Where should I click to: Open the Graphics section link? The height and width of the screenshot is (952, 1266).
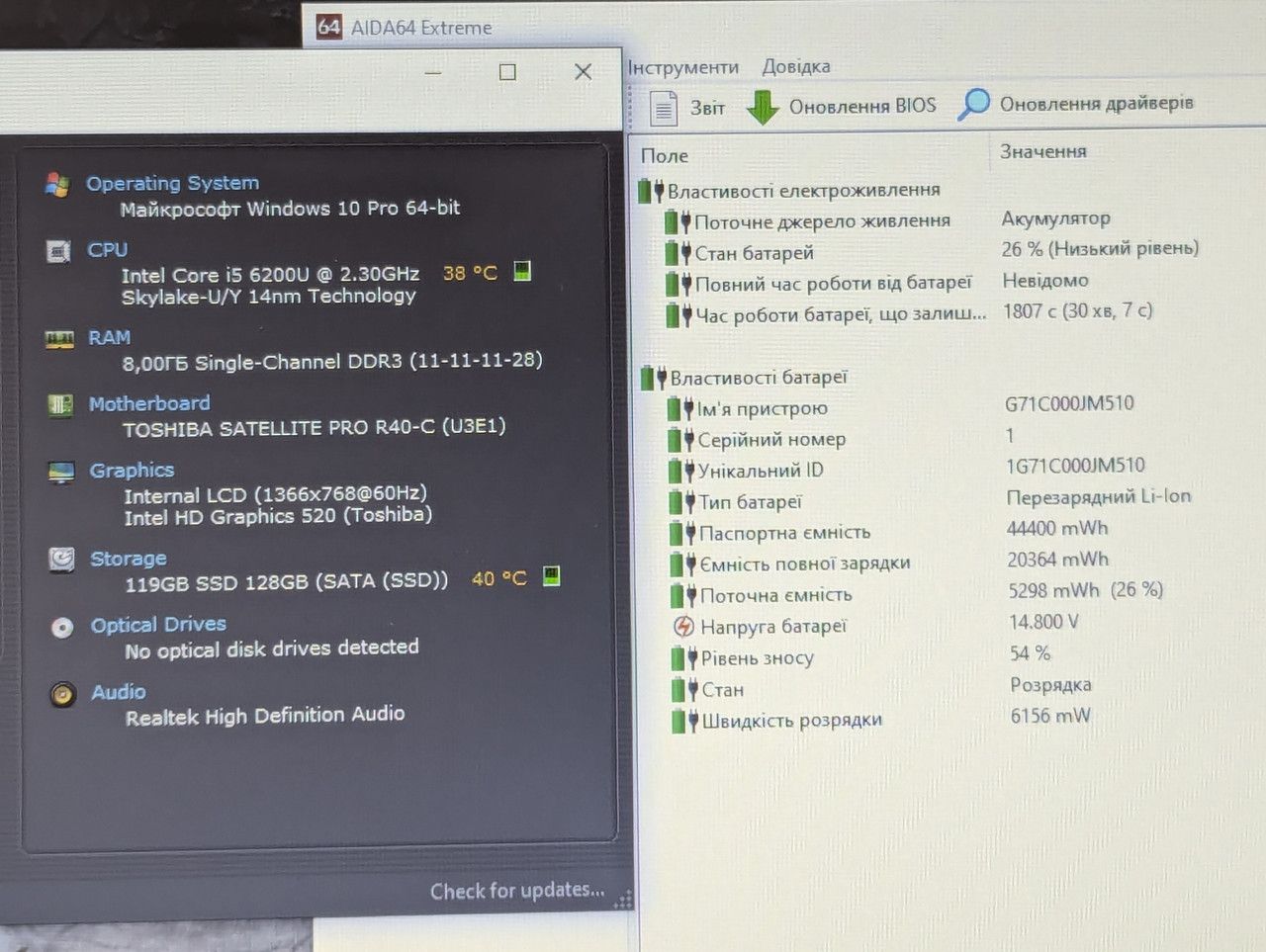tap(132, 471)
